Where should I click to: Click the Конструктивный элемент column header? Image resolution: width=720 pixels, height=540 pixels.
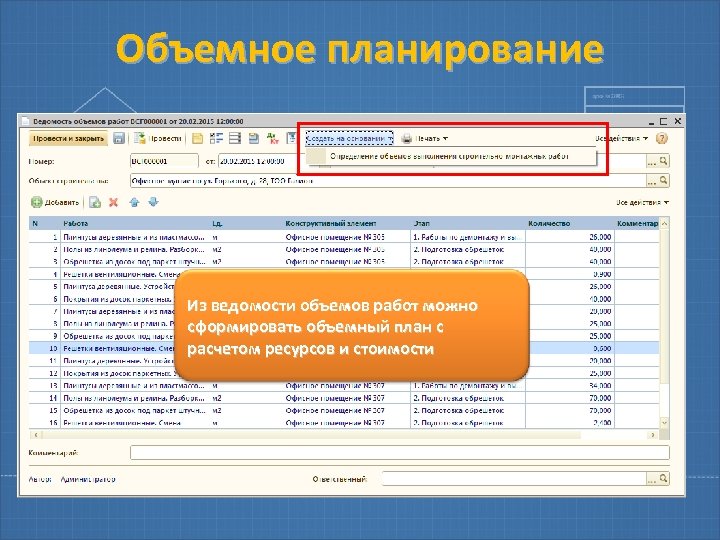[347, 224]
